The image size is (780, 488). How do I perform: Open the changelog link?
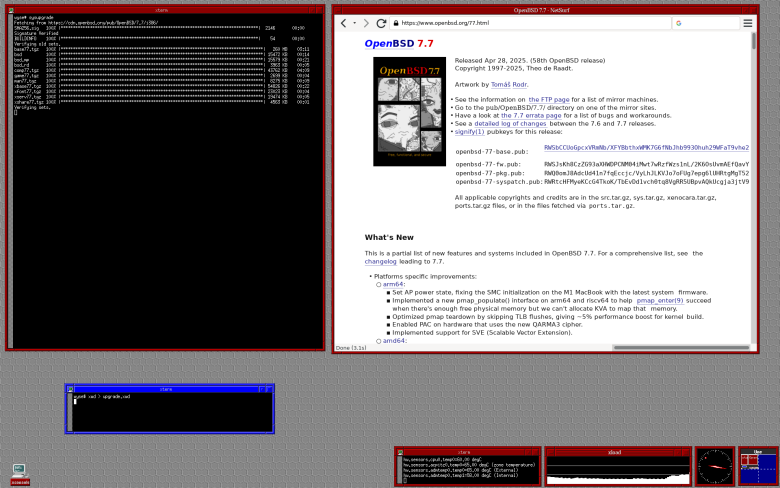[x=381, y=262]
